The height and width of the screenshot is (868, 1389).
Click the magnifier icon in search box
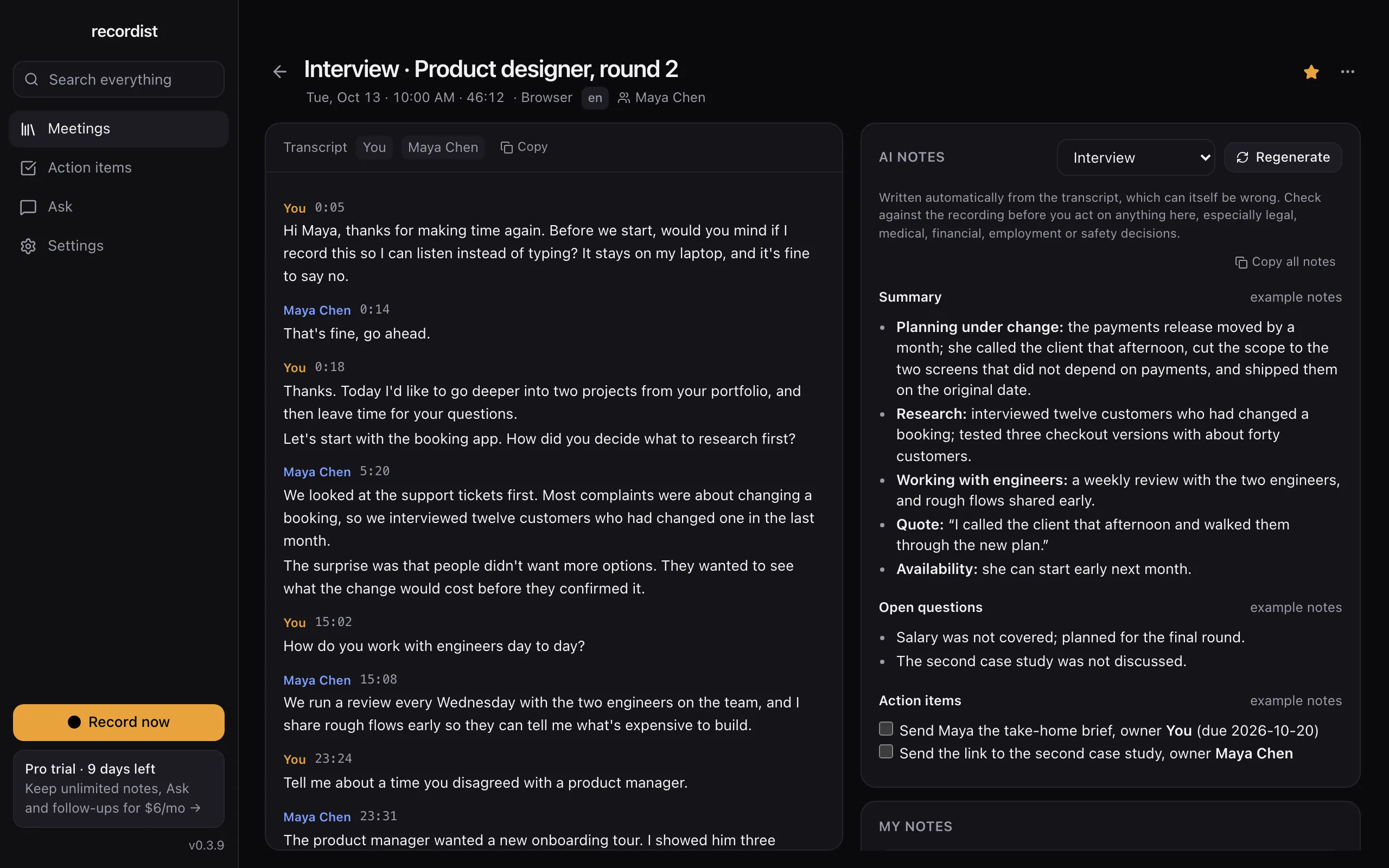pyautogui.click(x=31, y=79)
